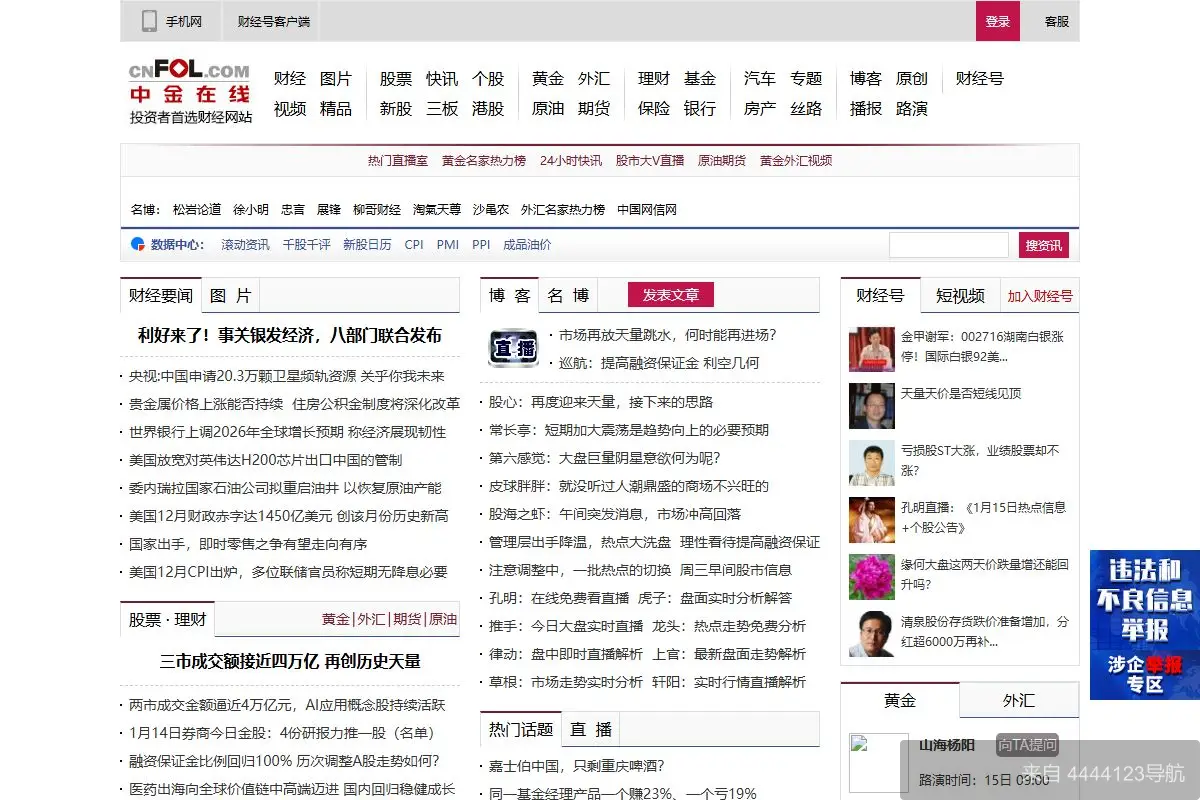Click the 登录 login button
This screenshot has height=800, width=1200.
coord(998,21)
